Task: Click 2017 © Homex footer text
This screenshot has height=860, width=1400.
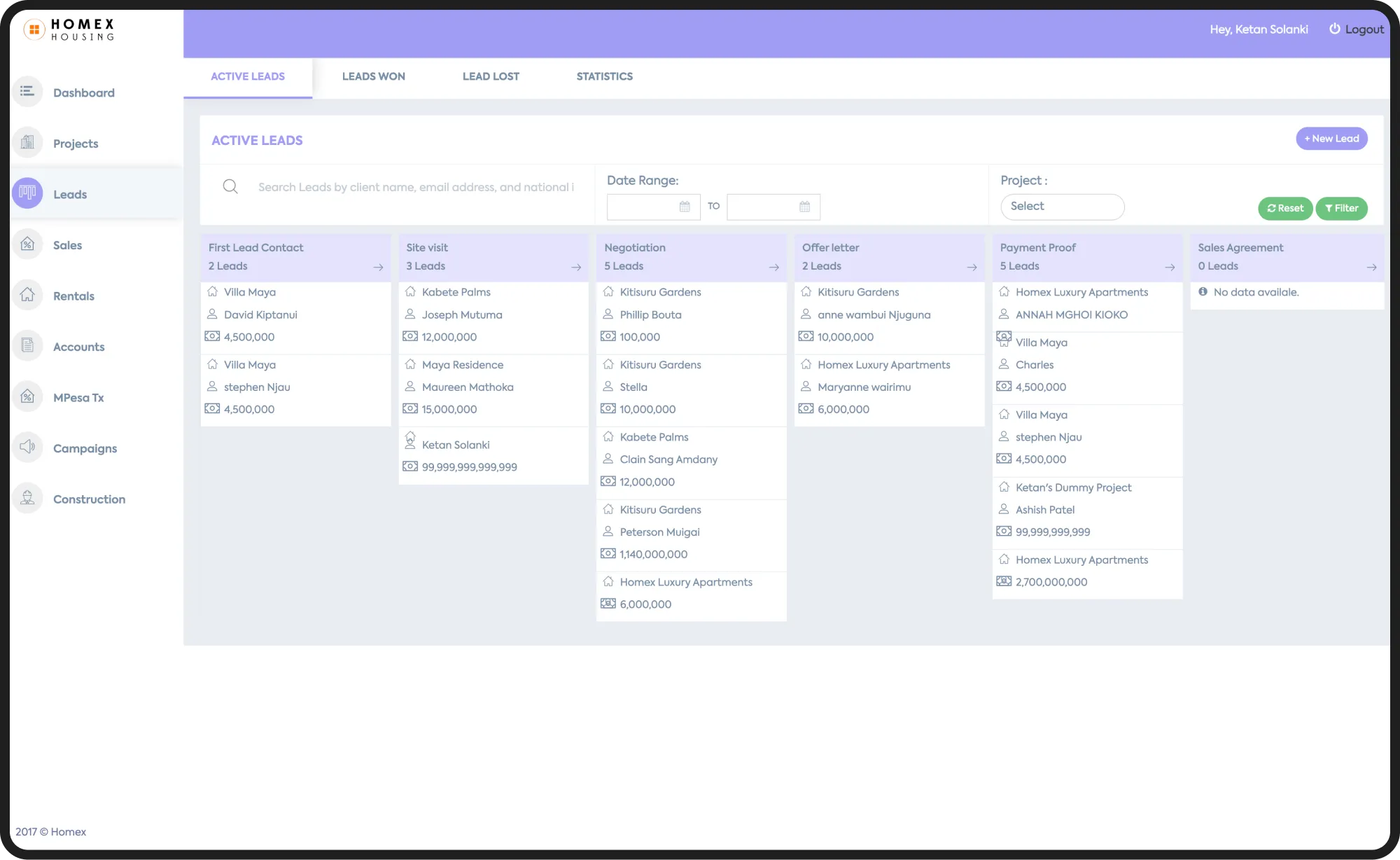Action: pyautogui.click(x=50, y=831)
